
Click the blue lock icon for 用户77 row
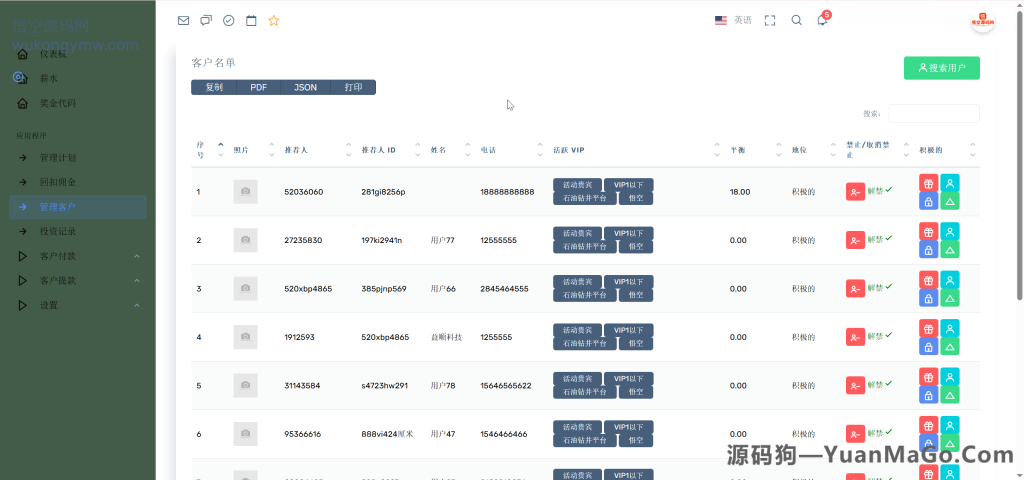click(x=929, y=249)
